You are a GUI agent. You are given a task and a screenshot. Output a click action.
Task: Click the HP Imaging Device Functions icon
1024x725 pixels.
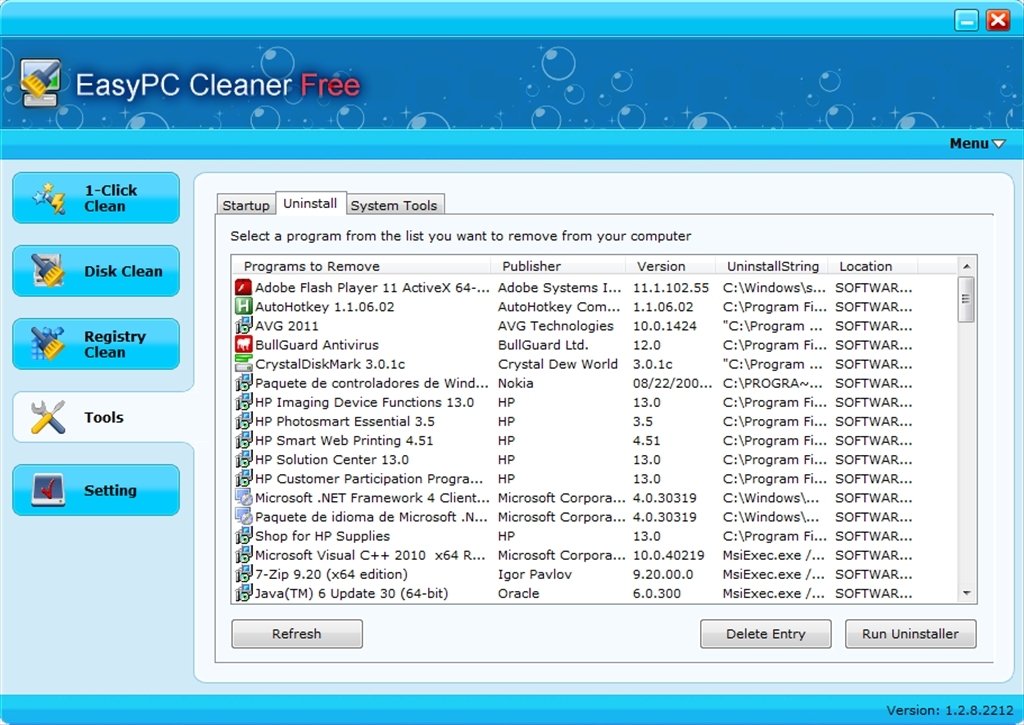click(244, 402)
